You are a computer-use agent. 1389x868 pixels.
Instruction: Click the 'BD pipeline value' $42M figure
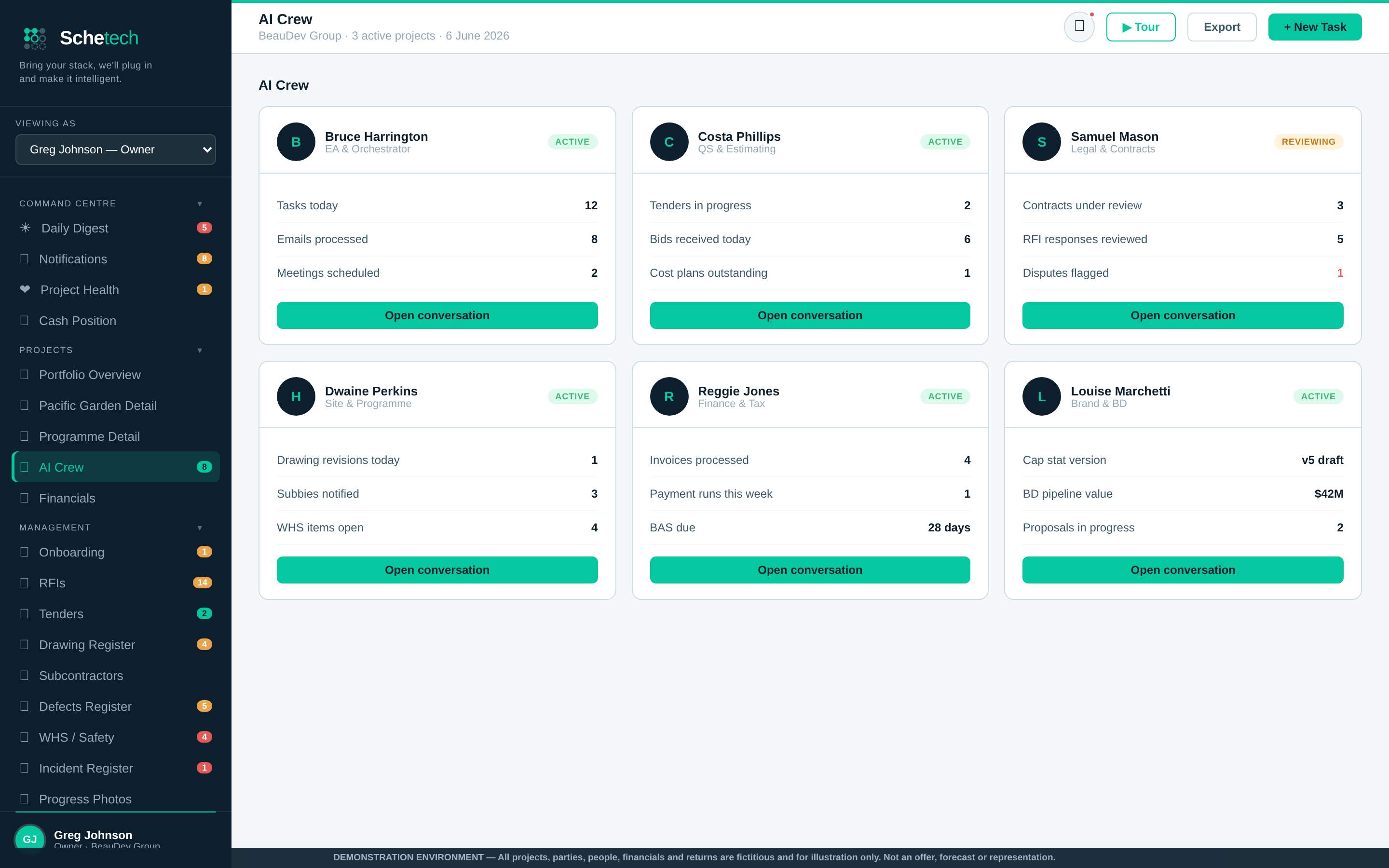[1328, 494]
